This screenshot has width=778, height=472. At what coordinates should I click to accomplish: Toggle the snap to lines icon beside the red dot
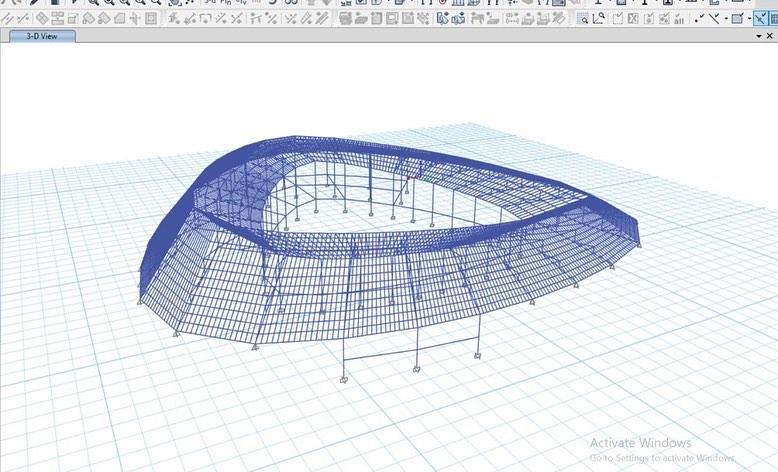click(714, 18)
